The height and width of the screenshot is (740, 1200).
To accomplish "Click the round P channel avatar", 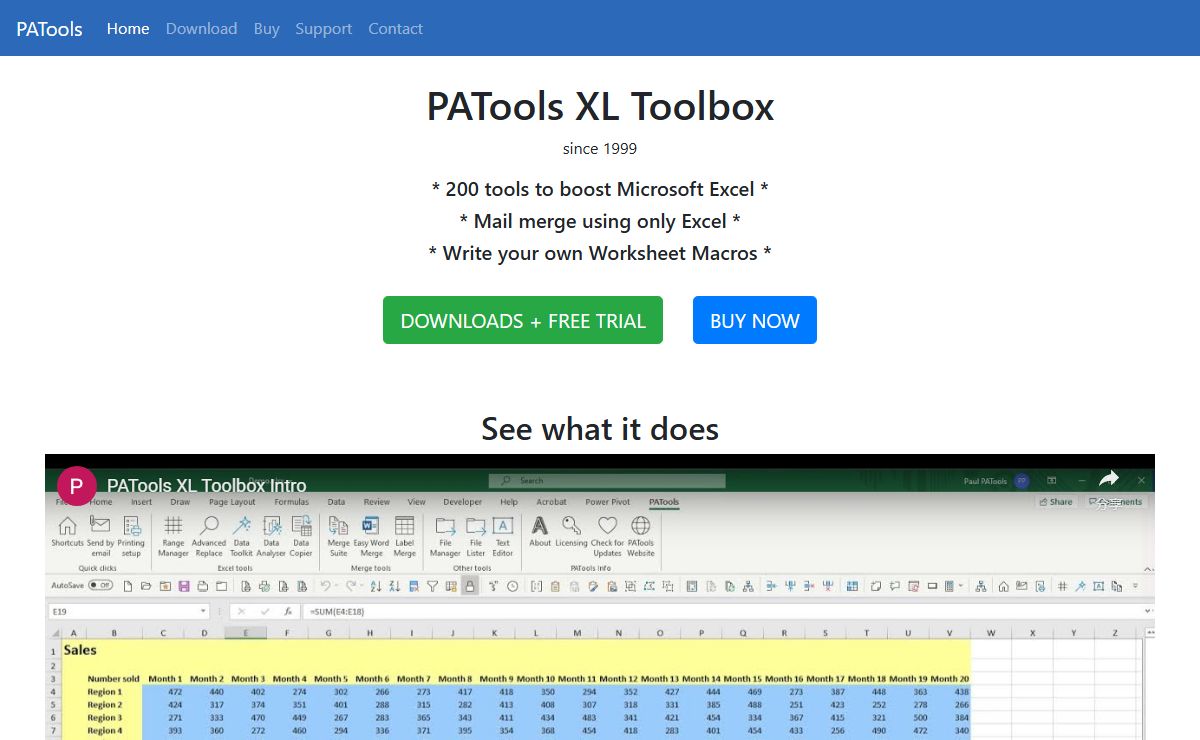I will coord(76,486).
